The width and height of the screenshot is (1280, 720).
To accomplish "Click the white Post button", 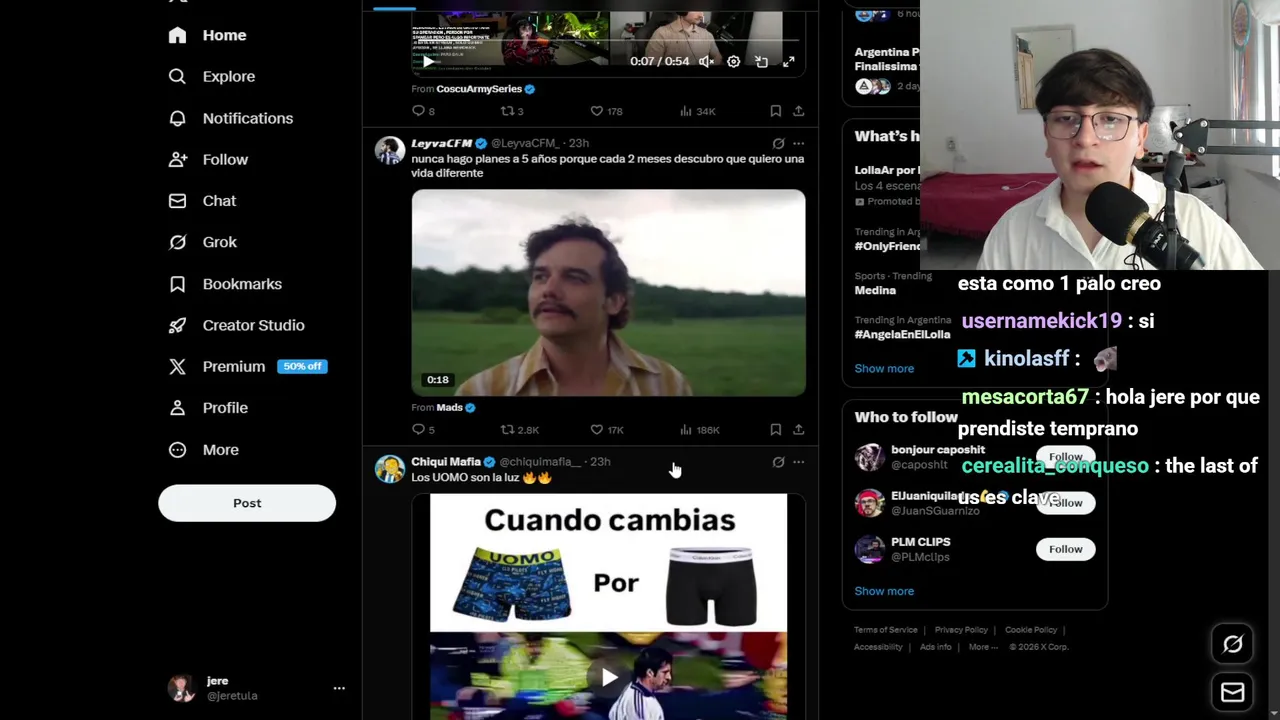I will [247, 503].
